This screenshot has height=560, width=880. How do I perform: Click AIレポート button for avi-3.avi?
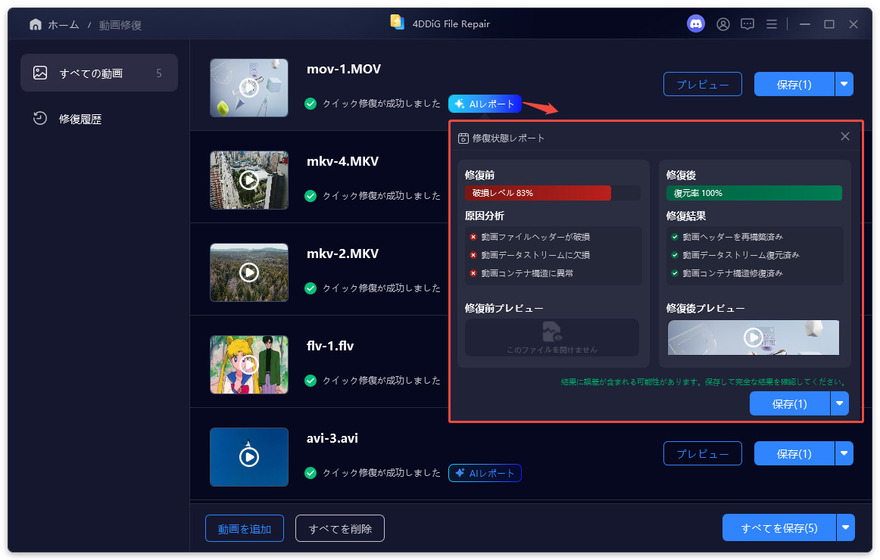point(485,473)
